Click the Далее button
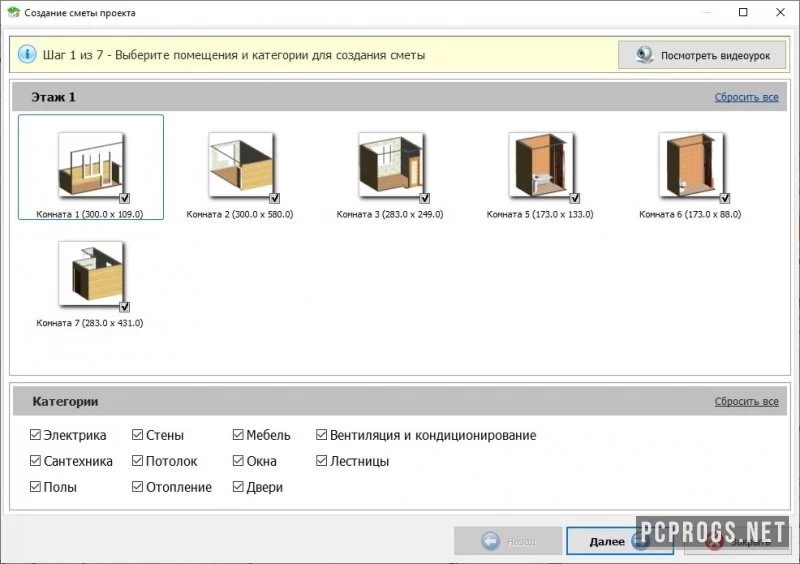The image size is (800, 564). pos(619,541)
